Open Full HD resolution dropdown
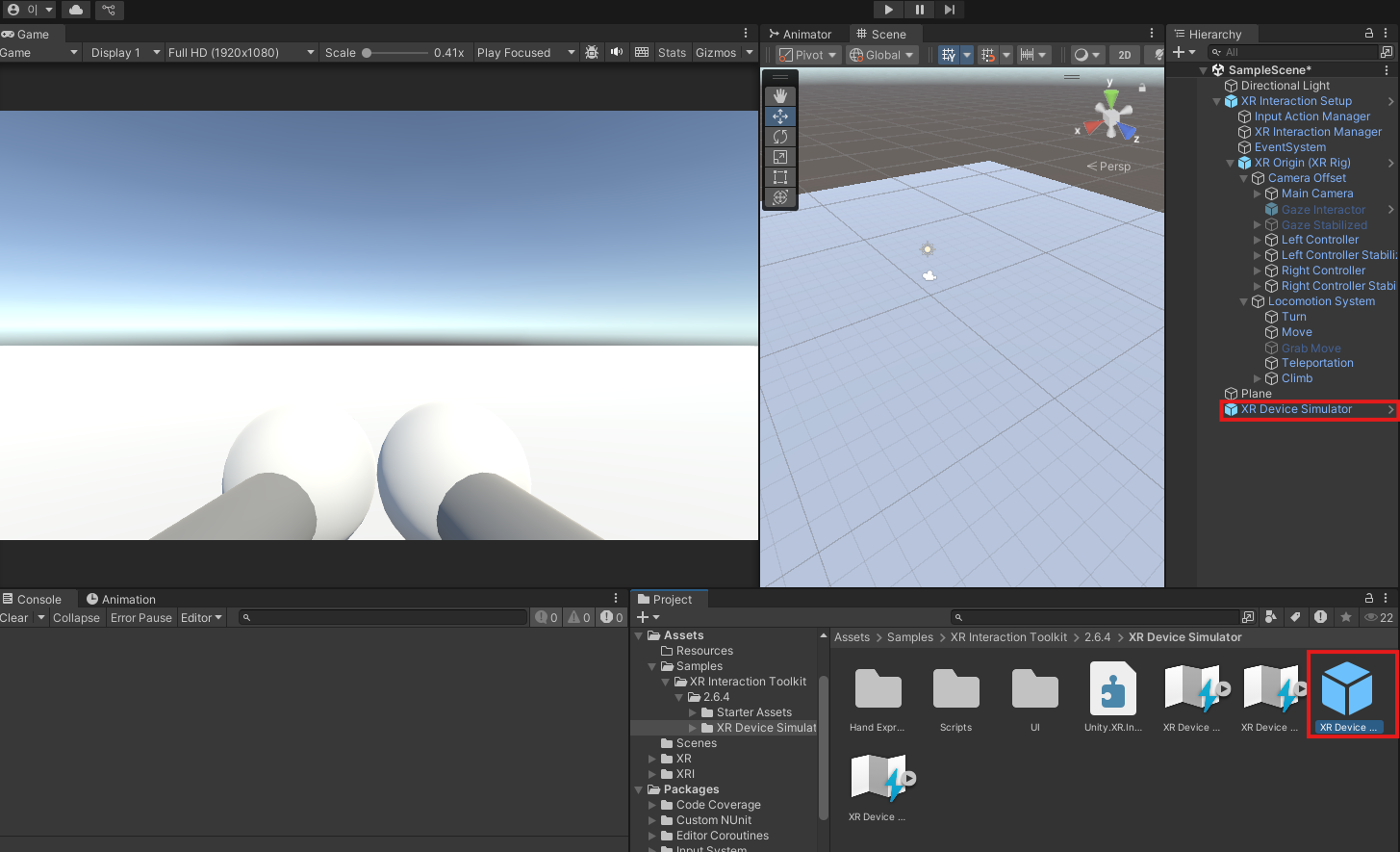This screenshot has width=1400, height=852. [241, 52]
